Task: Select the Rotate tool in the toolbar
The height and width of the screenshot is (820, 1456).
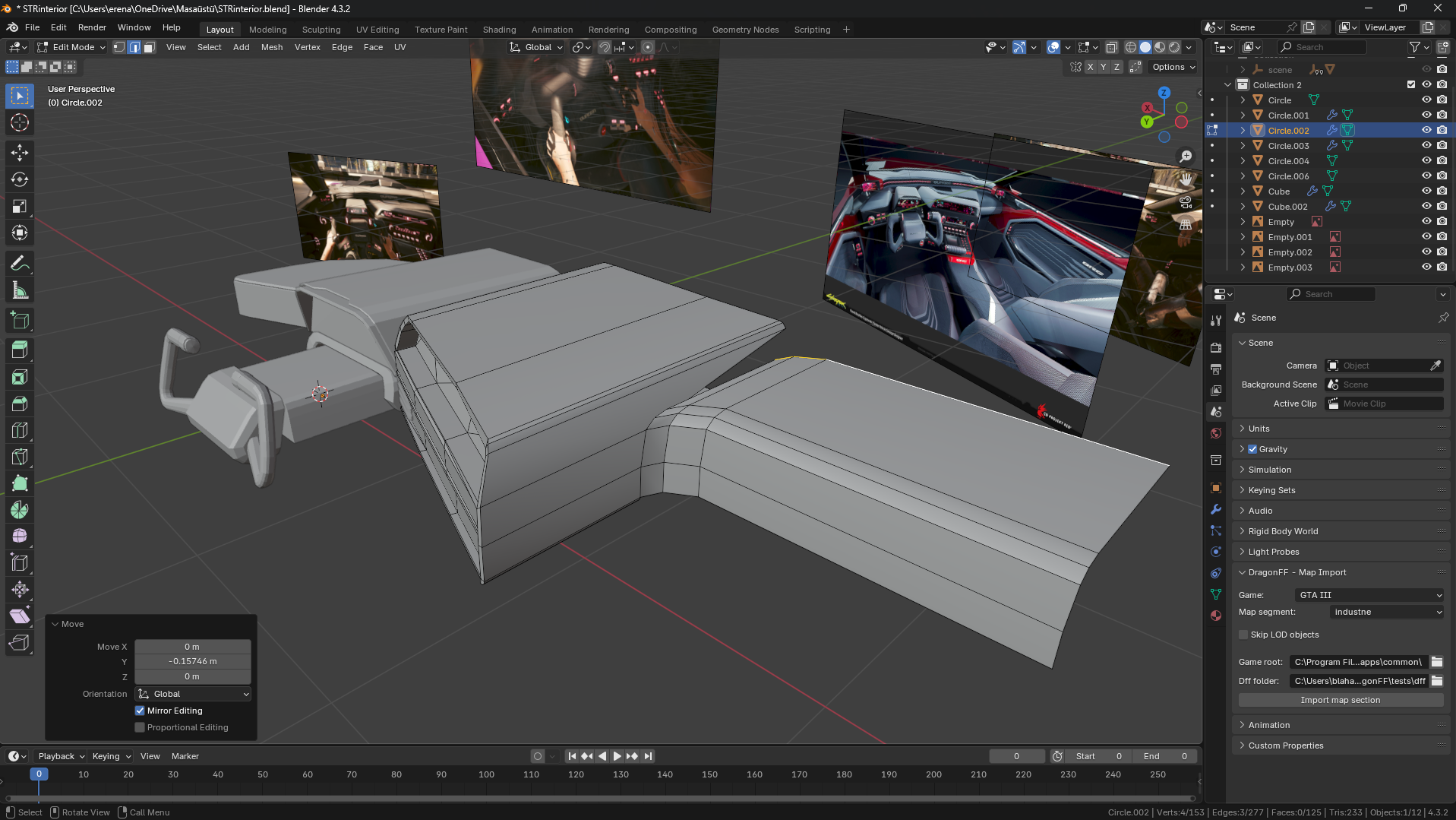Action: (20, 179)
